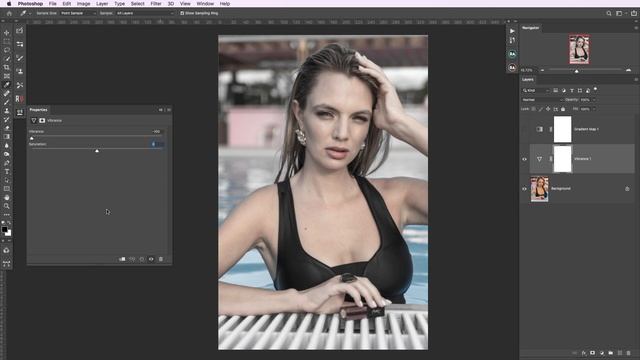The height and width of the screenshot is (360, 640).
Task: Open Sample Size dropdown
Action: pos(78,13)
